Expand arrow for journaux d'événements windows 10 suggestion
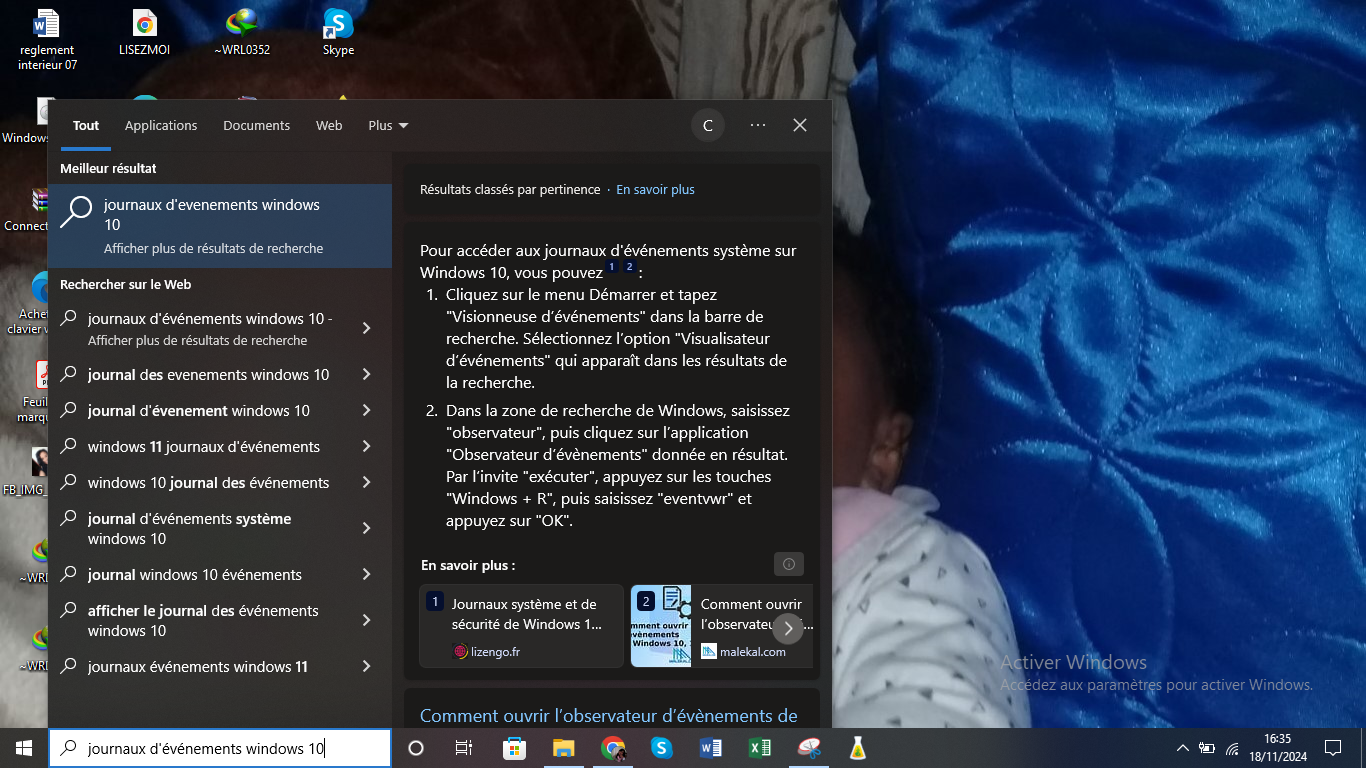 click(x=367, y=328)
